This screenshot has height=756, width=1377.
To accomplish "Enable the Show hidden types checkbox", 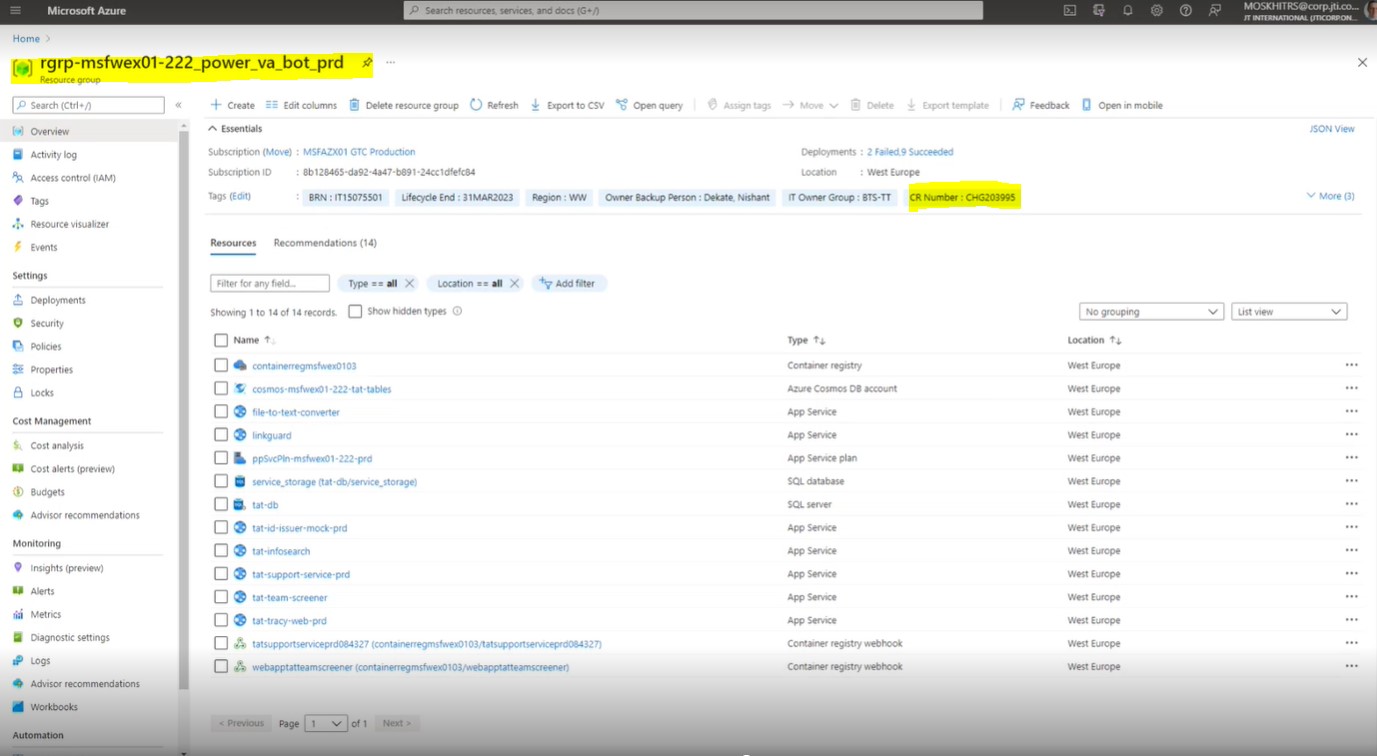I will (x=355, y=311).
